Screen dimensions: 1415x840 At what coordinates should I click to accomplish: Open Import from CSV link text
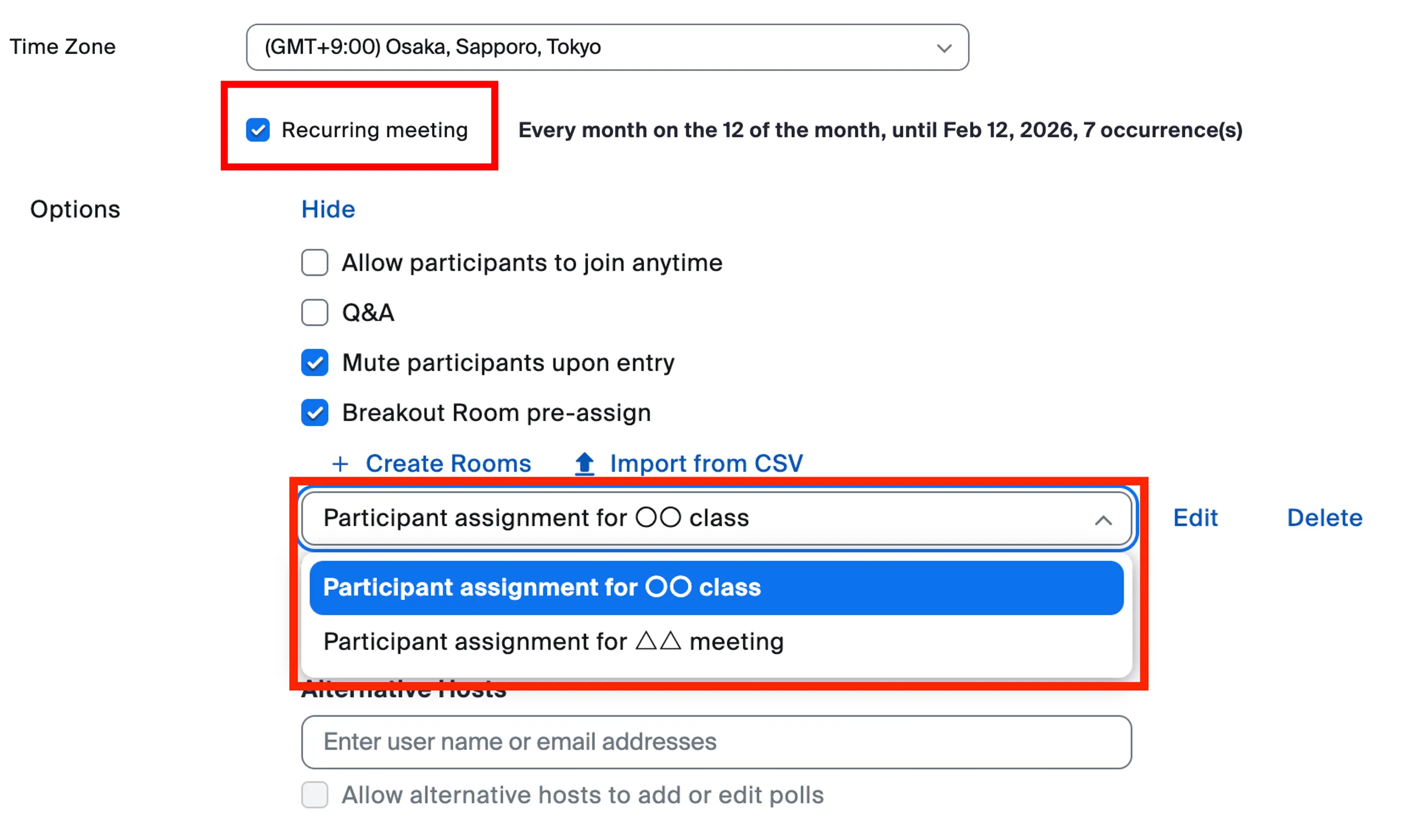click(x=706, y=464)
